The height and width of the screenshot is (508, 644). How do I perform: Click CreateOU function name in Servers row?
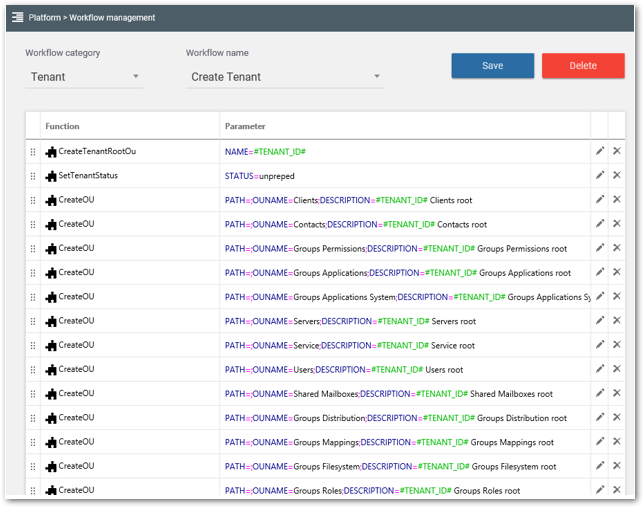[x=76, y=321]
